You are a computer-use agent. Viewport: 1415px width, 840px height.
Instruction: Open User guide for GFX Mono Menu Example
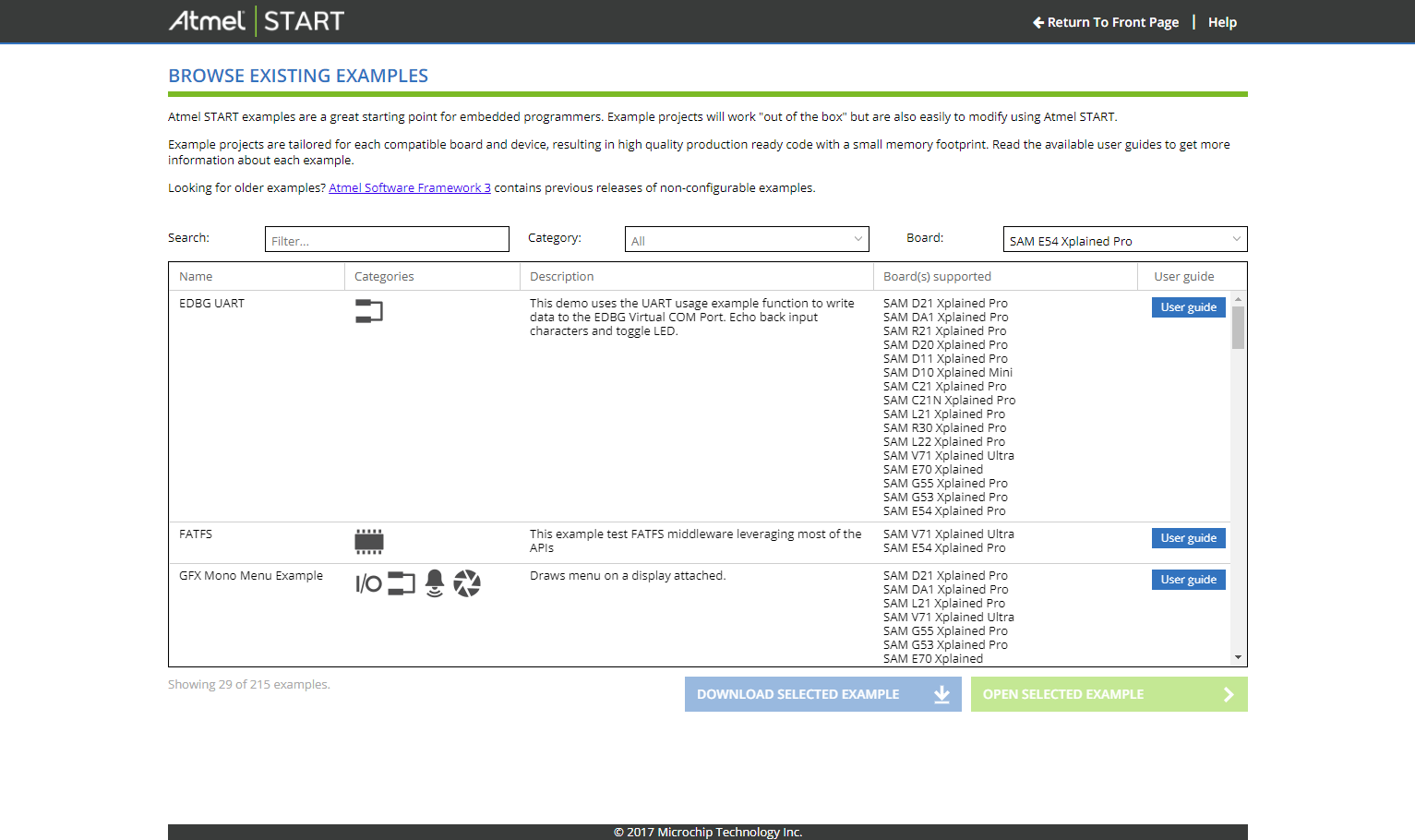(x=1189, y=580)
